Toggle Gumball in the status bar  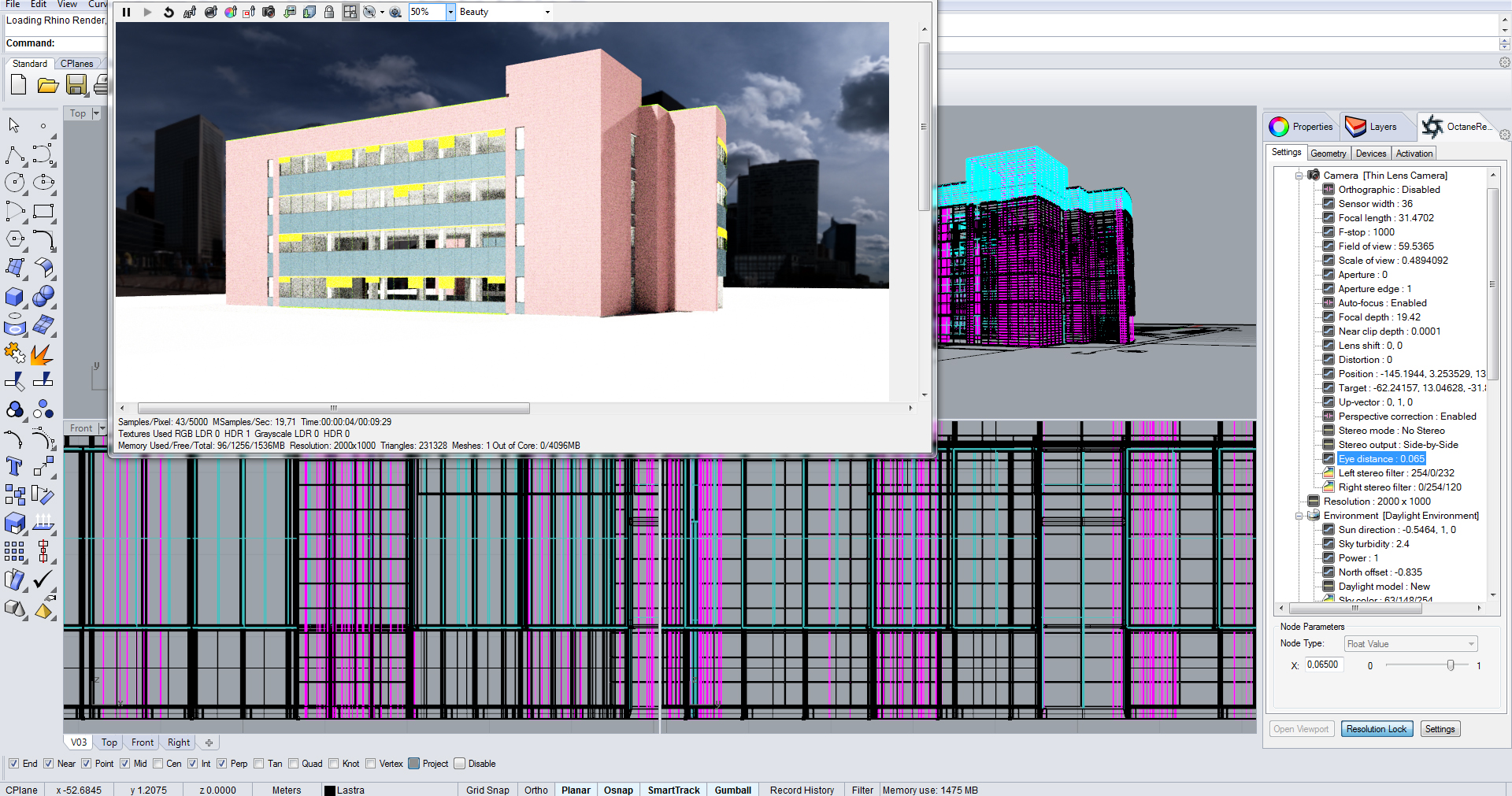[732, 790]
